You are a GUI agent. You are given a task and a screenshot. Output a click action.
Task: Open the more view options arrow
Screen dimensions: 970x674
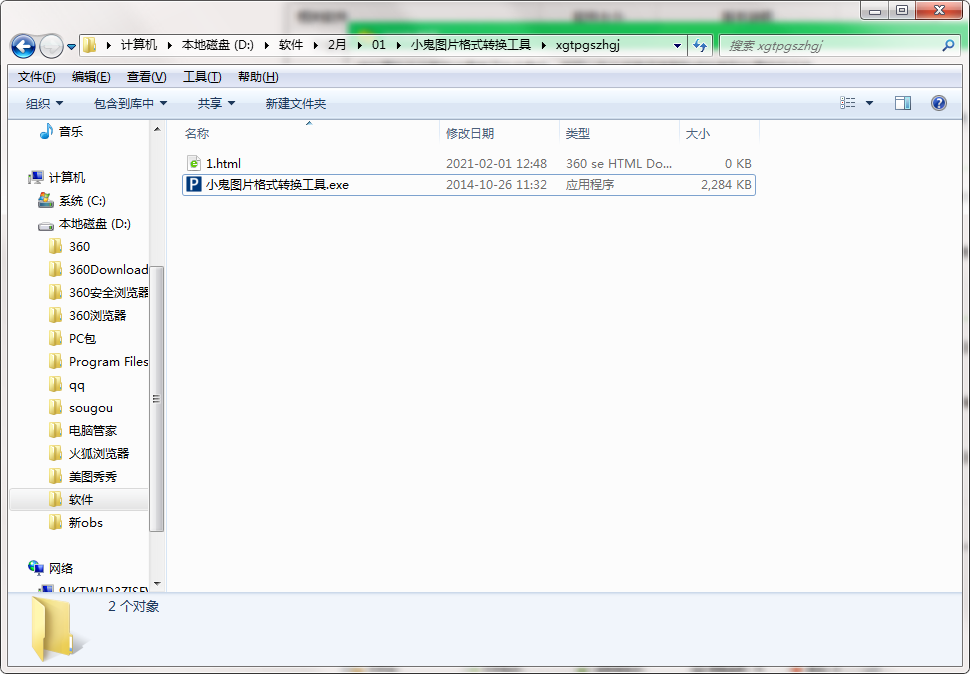click(869, 103)
